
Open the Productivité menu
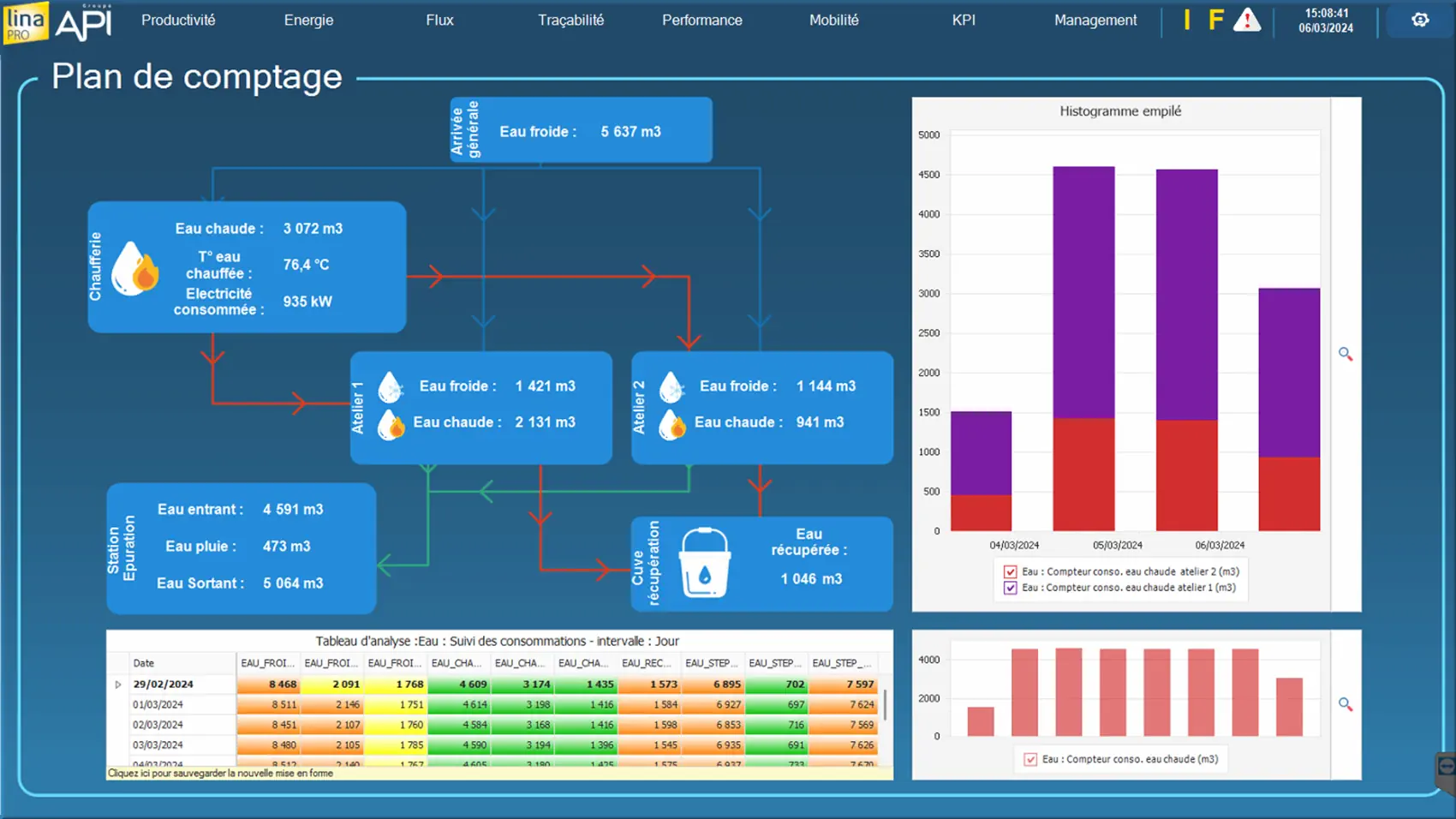coord(178,20)
